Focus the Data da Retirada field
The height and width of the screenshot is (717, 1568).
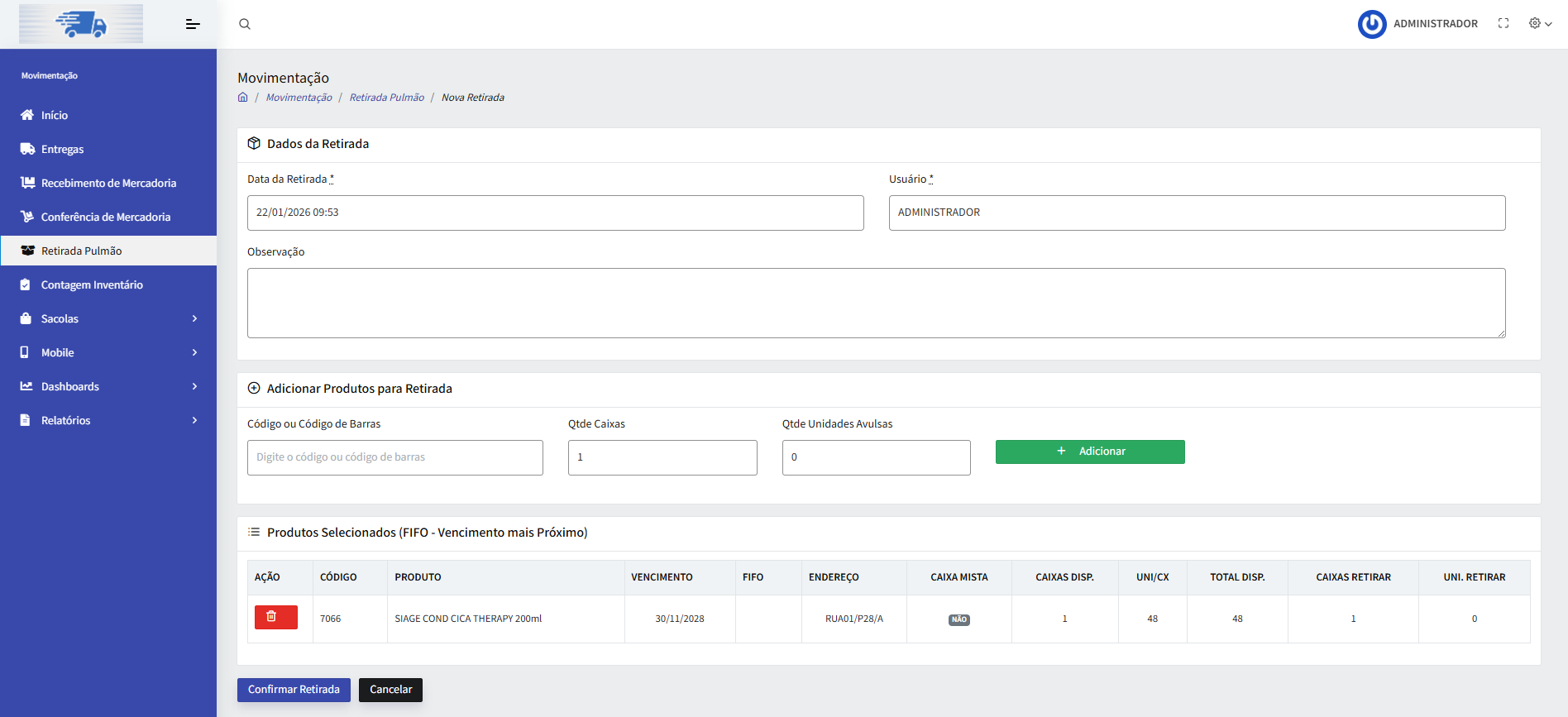click(555, 213)
